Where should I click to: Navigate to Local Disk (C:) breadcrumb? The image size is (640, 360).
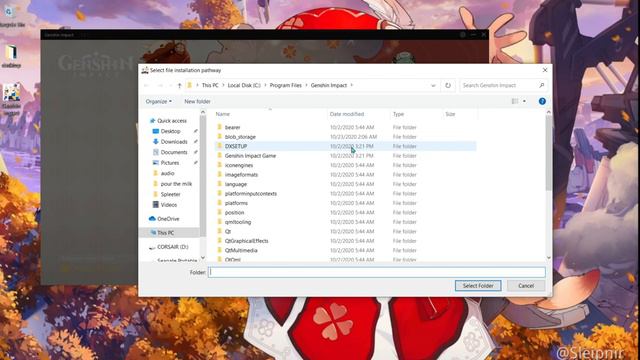(x=244, y=85)
